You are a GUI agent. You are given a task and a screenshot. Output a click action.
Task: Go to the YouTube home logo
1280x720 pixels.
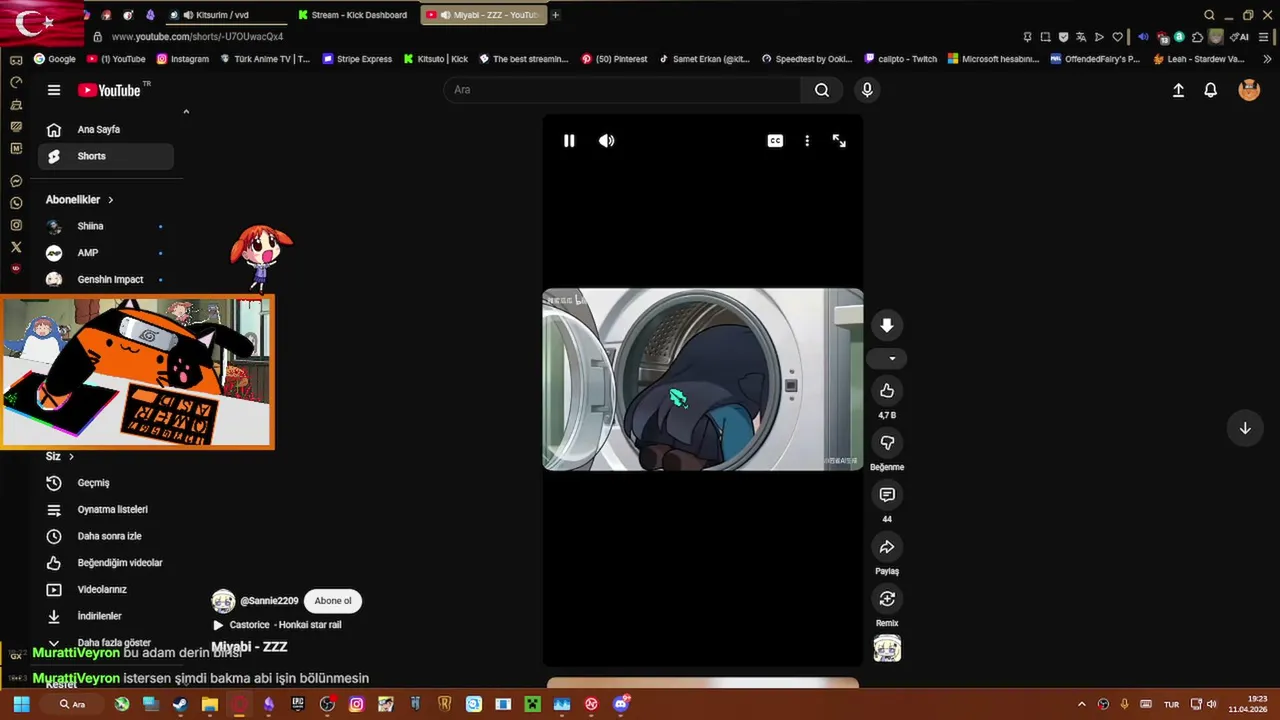[x=110, y=90]
